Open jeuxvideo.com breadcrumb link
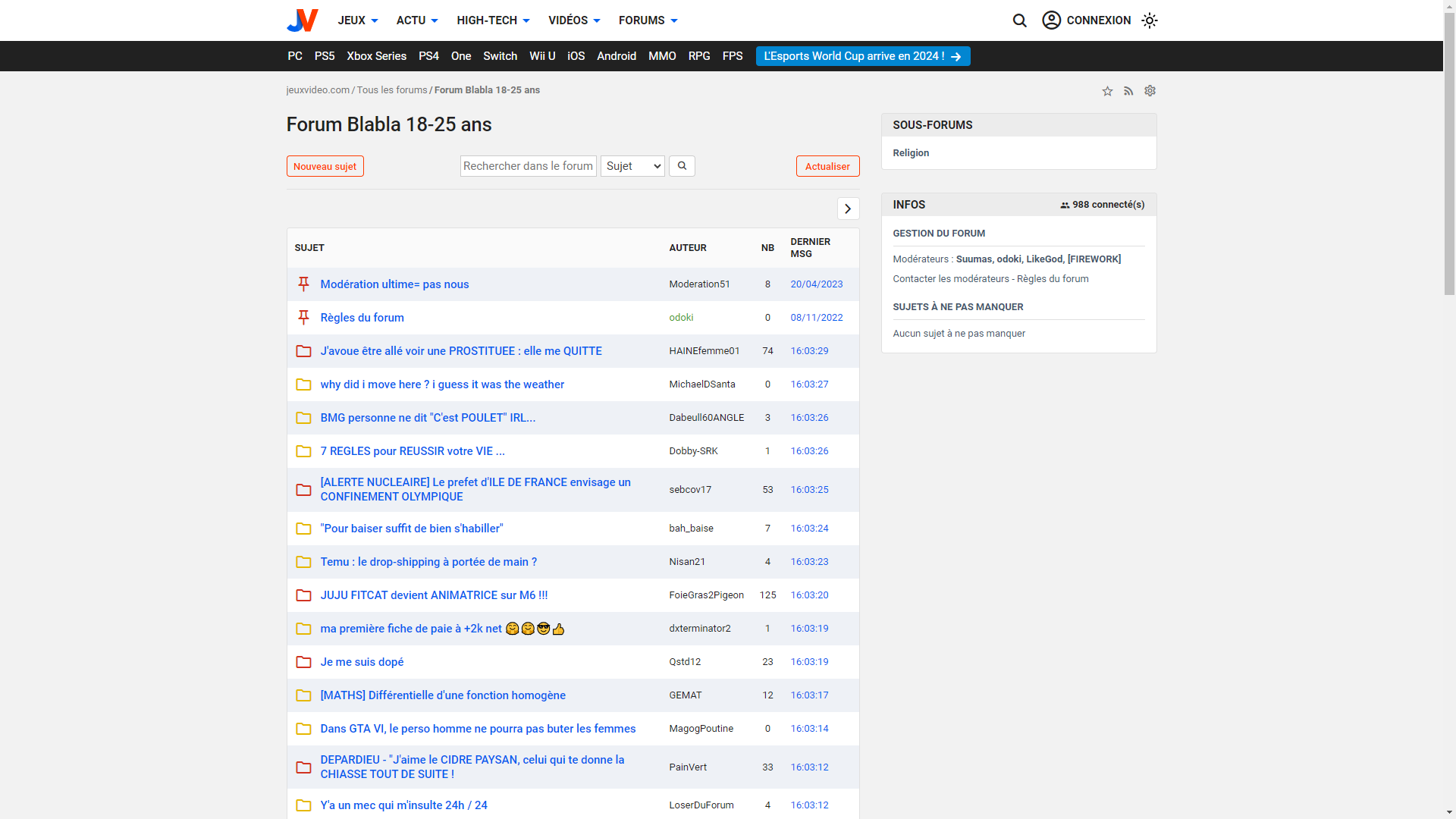 pyautogui.click(x=318, y=90)
